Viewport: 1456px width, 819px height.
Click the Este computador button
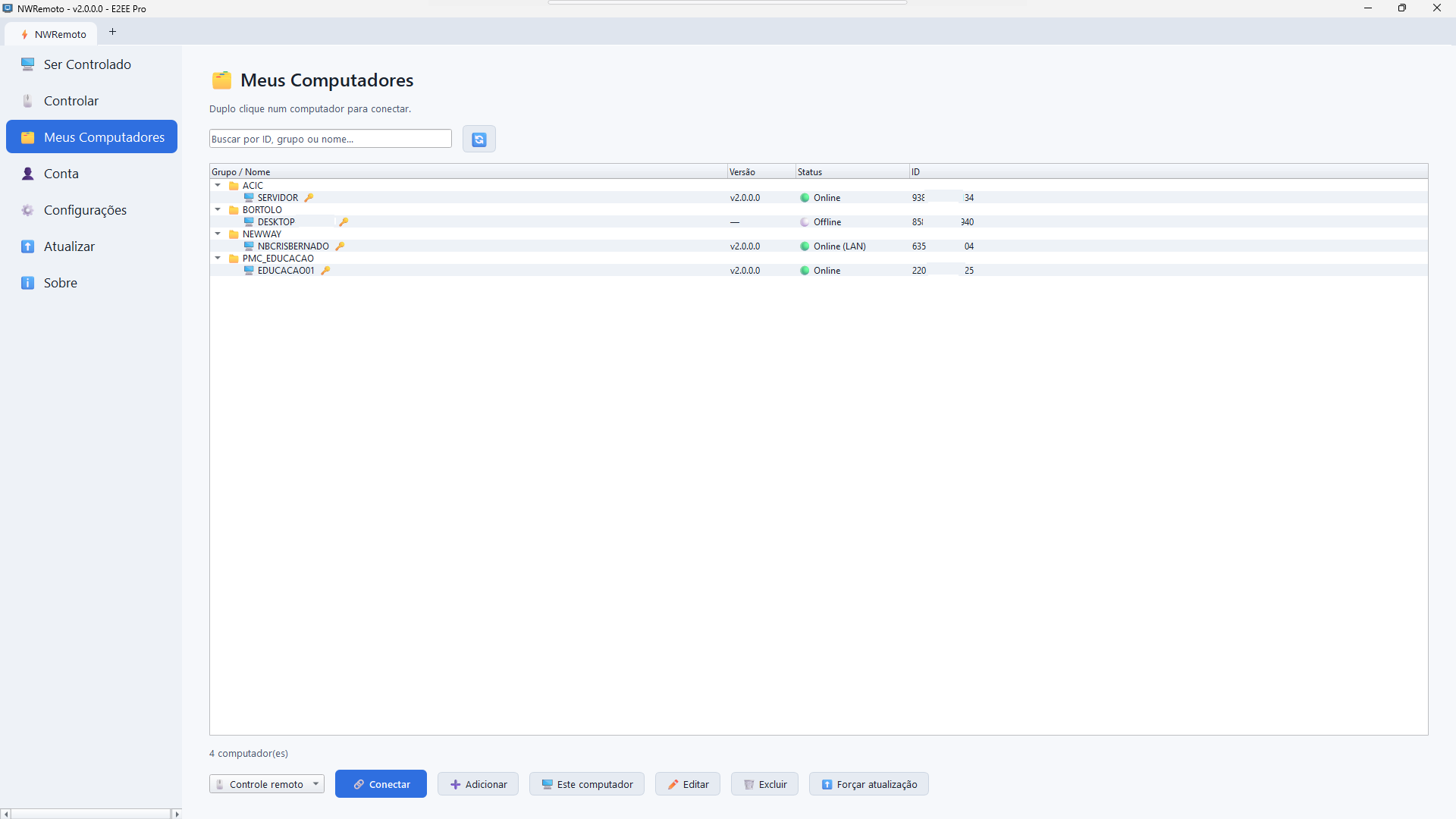pos(587,784)
